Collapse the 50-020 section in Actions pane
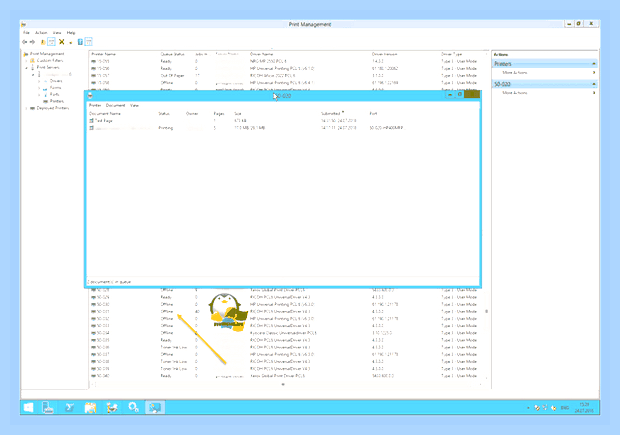620x435 pixels. (593, 84)
